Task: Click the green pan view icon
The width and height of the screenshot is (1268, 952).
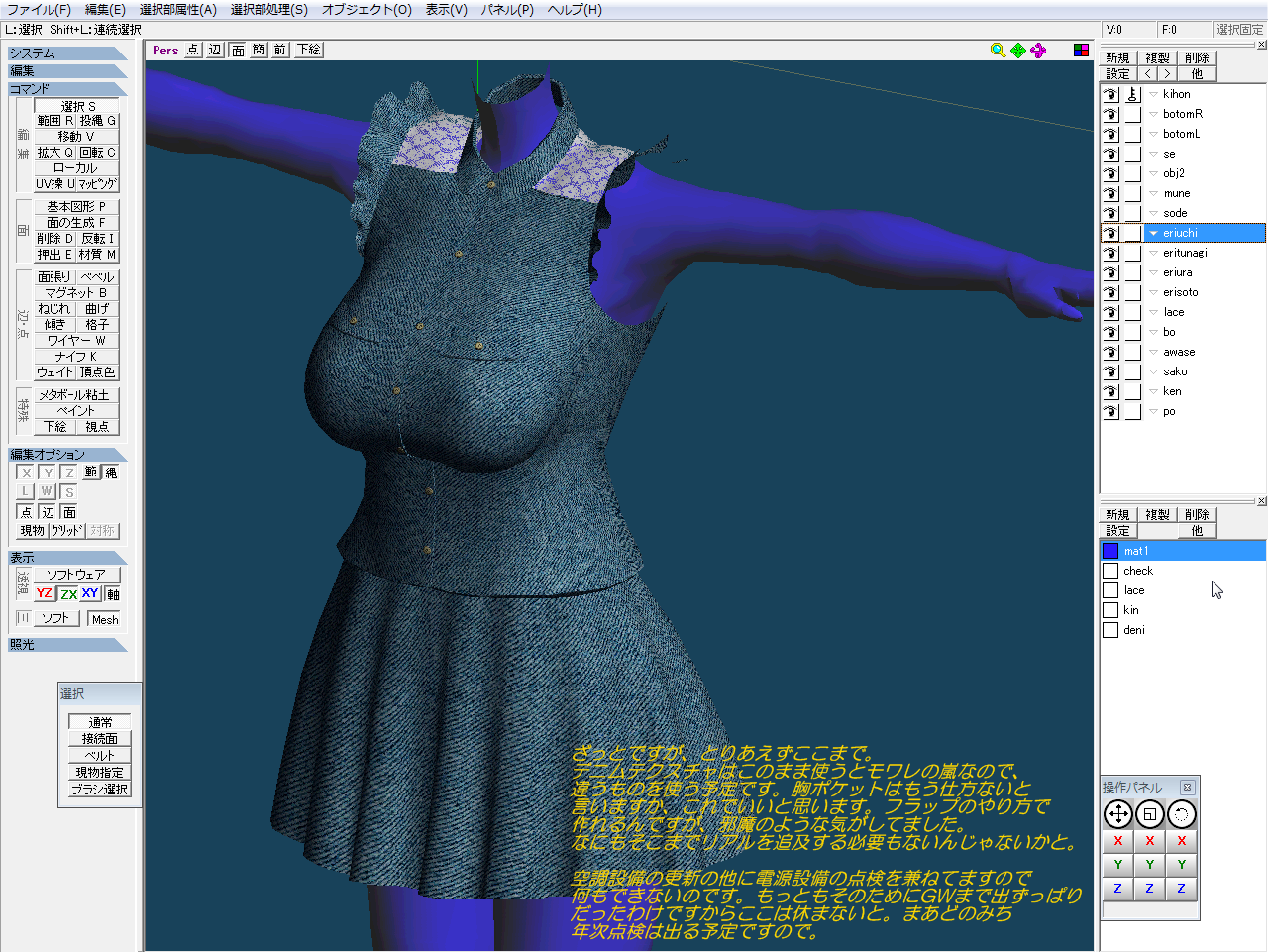Action: [x=1018, y=51]
